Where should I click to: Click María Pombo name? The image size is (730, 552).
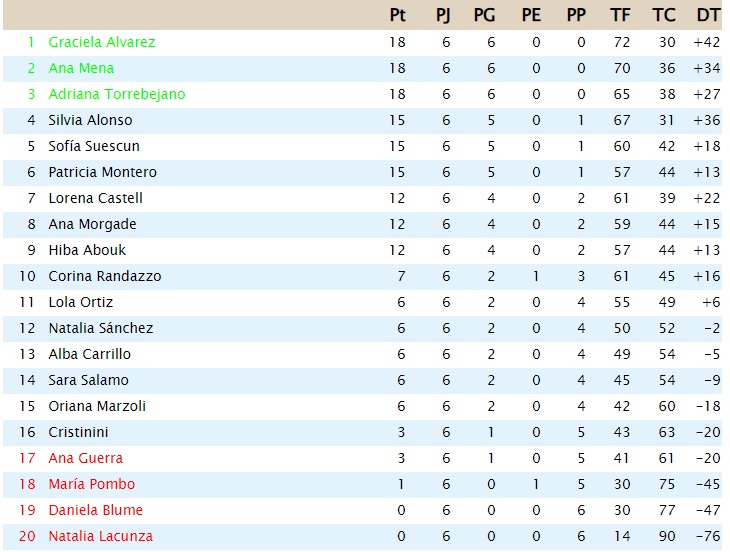[92, 484]
